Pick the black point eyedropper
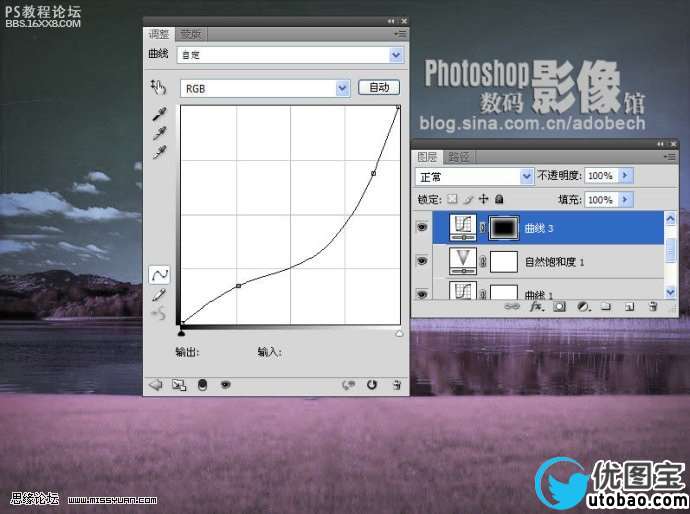 pyautogui.click(x=159, y=114)
